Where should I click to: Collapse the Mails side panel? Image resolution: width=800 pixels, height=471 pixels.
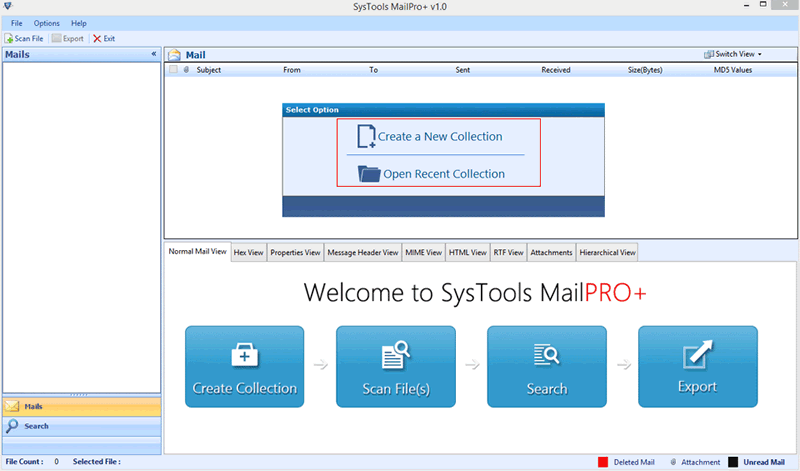[x=154, y=54]
